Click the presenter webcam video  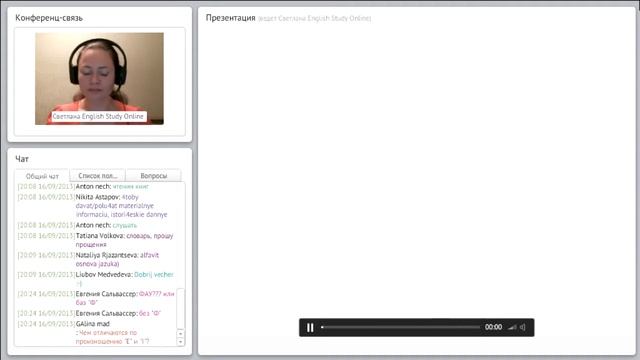pyautogui.click(x=99, y=78)
